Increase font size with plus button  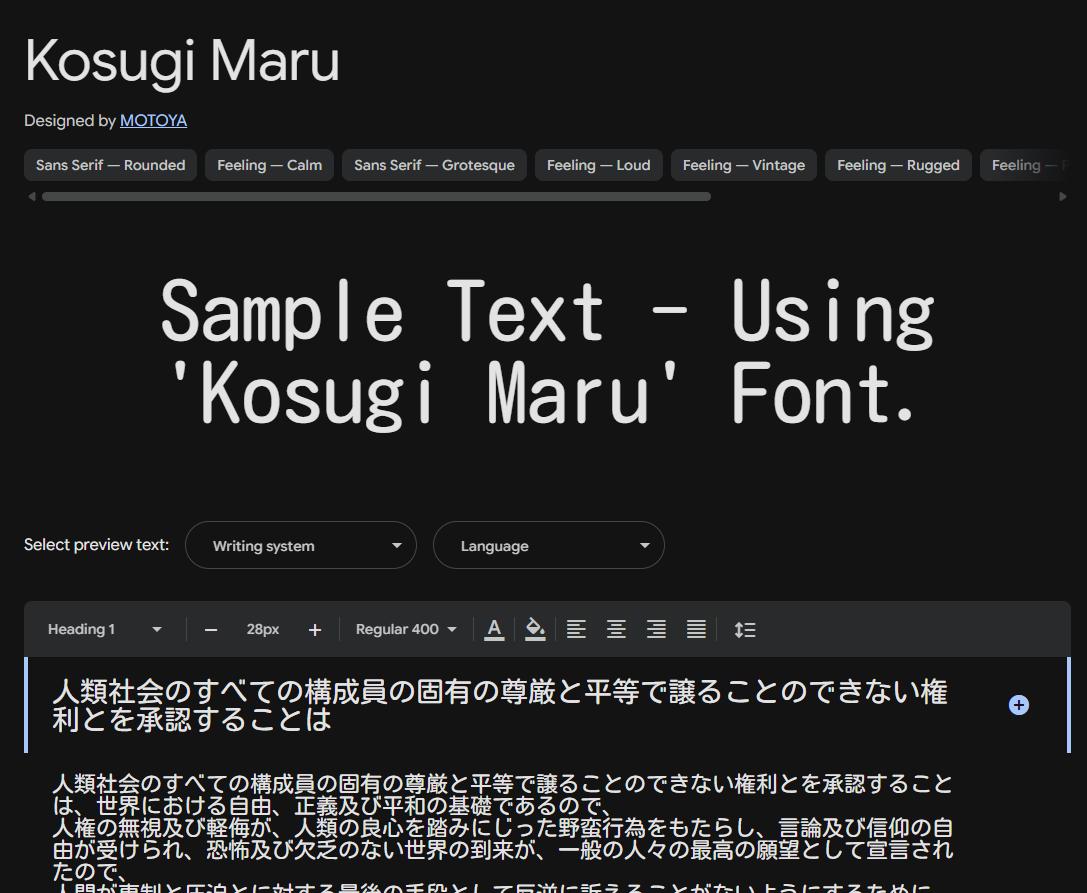(315, 630)
